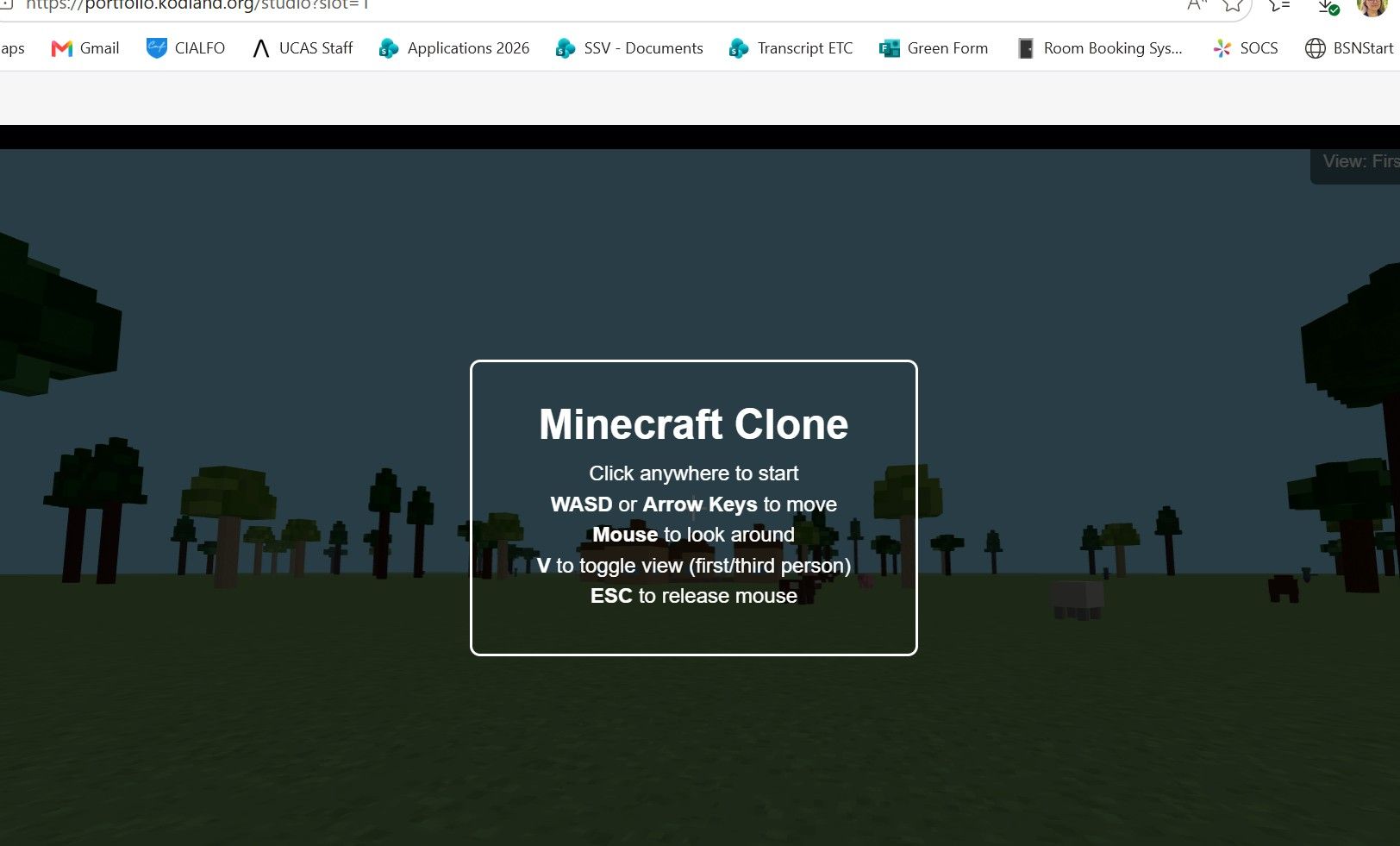Open the Gmail bookmark
The height and width of the screenshot is (846, 1400).
[x=85, y=48]
